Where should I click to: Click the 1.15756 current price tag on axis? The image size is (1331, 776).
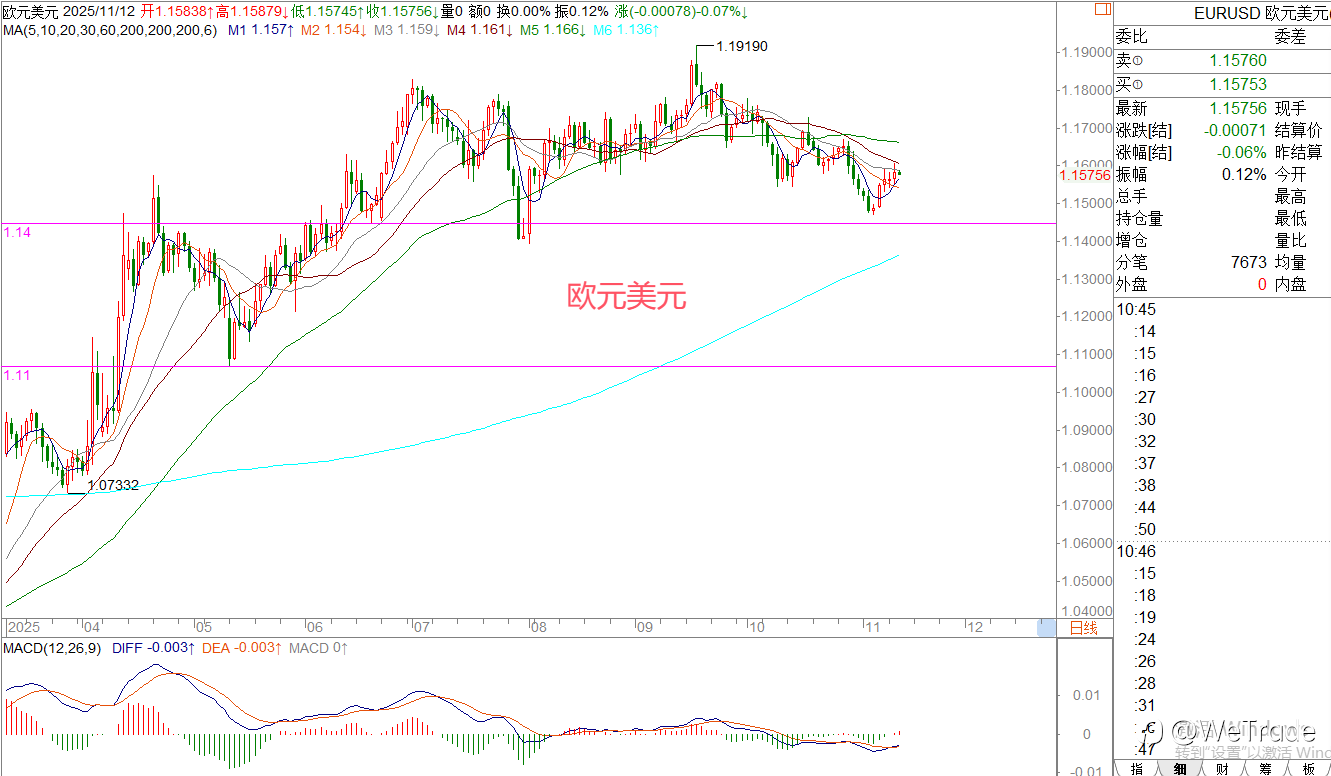coord(1084,175)
